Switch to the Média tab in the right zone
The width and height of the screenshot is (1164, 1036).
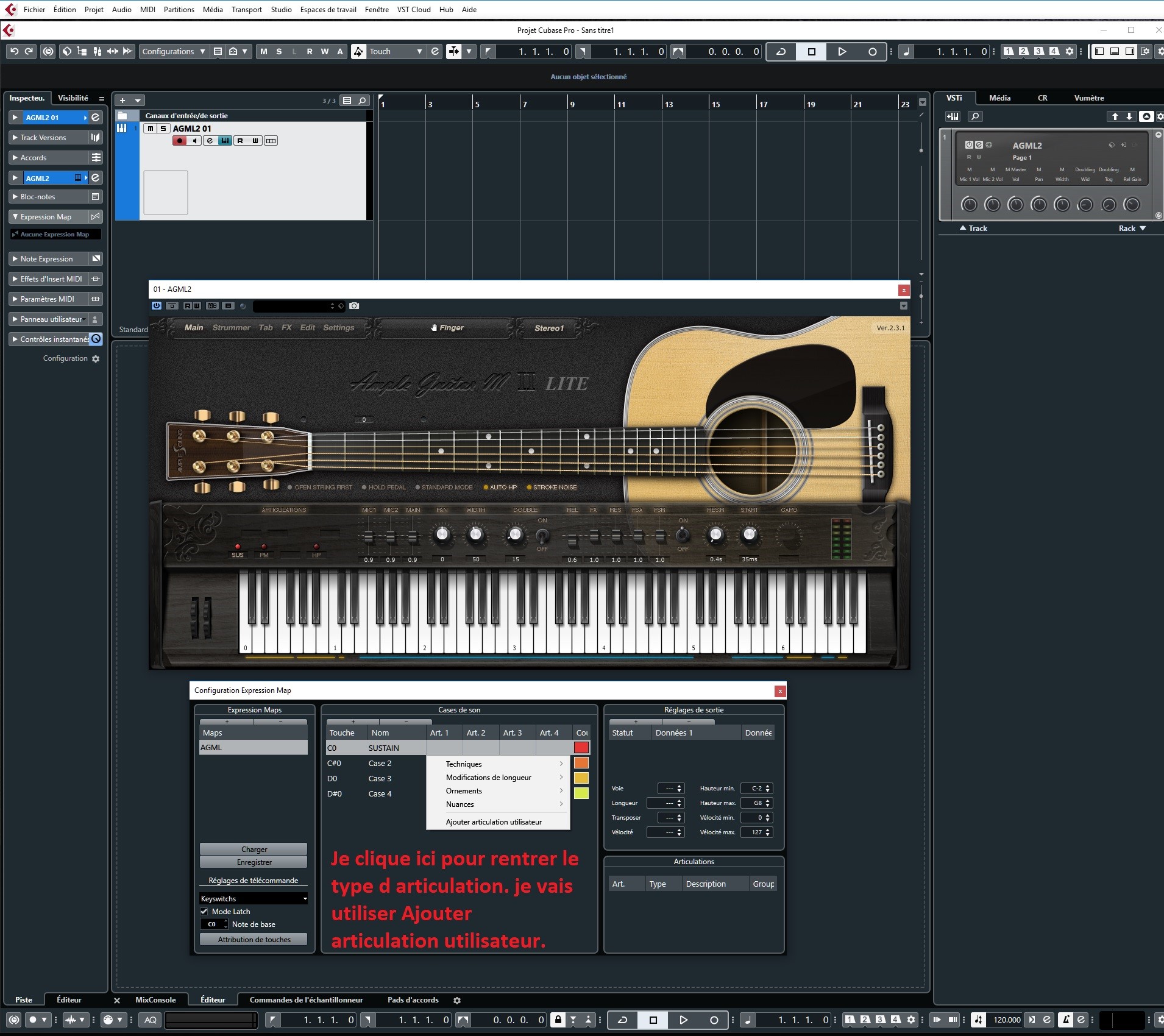tap(999, 98)
